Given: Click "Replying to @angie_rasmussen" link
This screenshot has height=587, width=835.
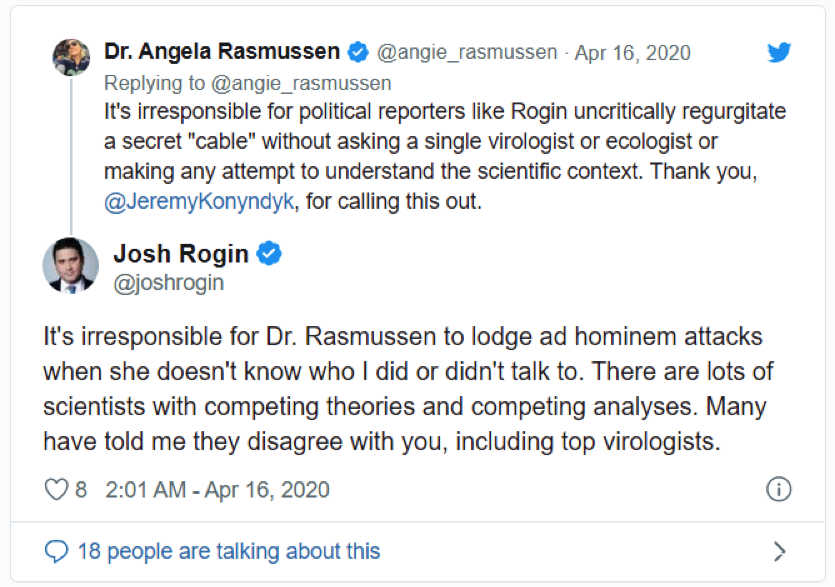Looking at the screenshot, I should [247, 82].
